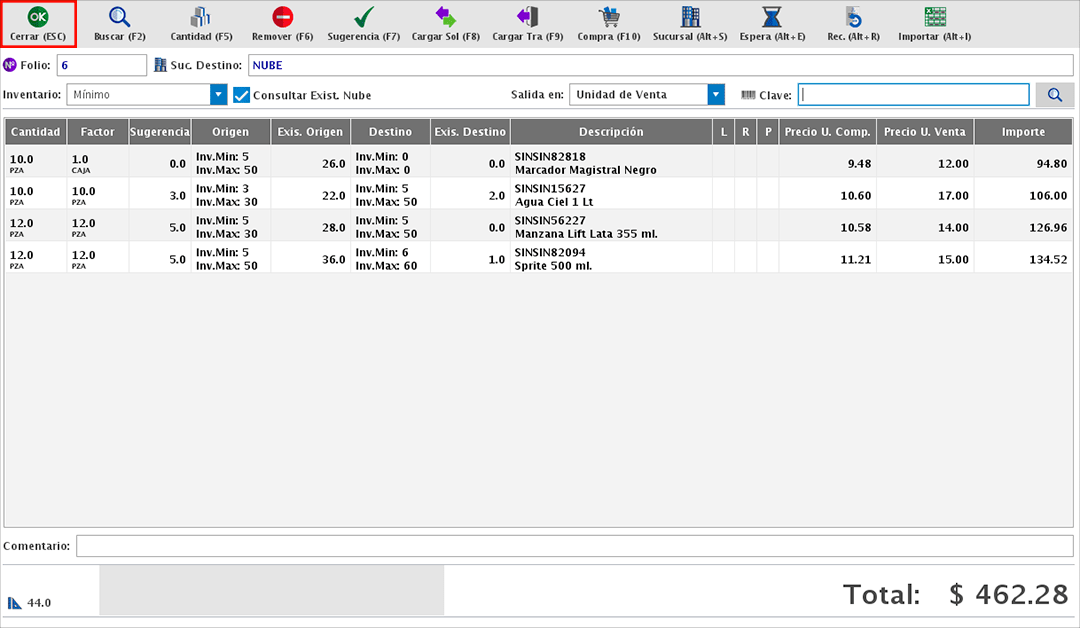Click the Rec. (Alt+R) toolbar button
The width and height of the screenshot is (1080, 628).
(853, 17)
